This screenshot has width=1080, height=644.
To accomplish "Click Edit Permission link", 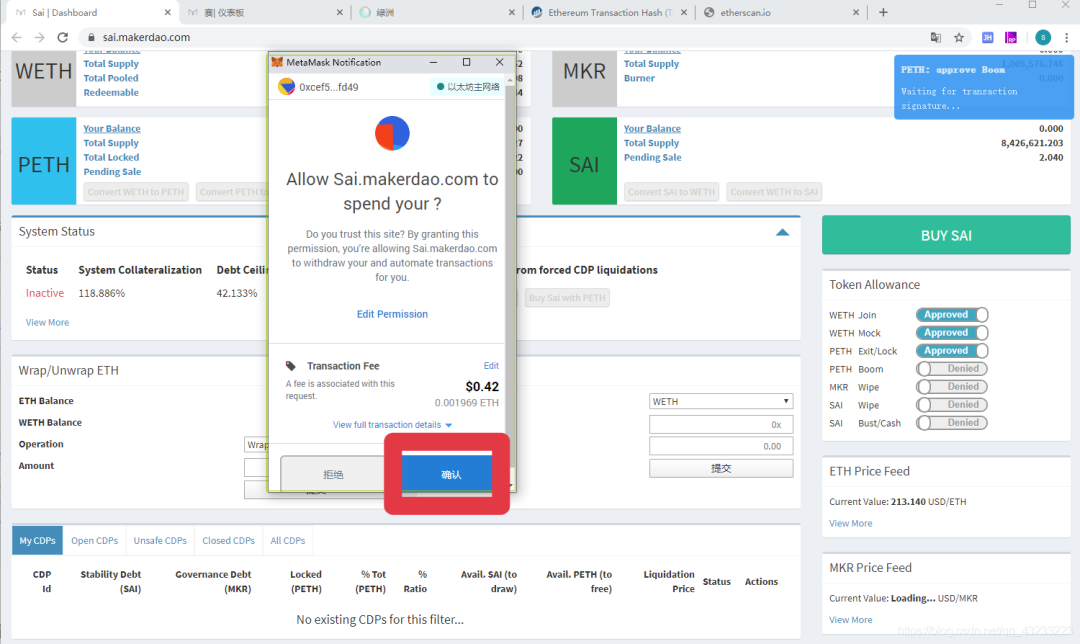I will click(392, 314).
